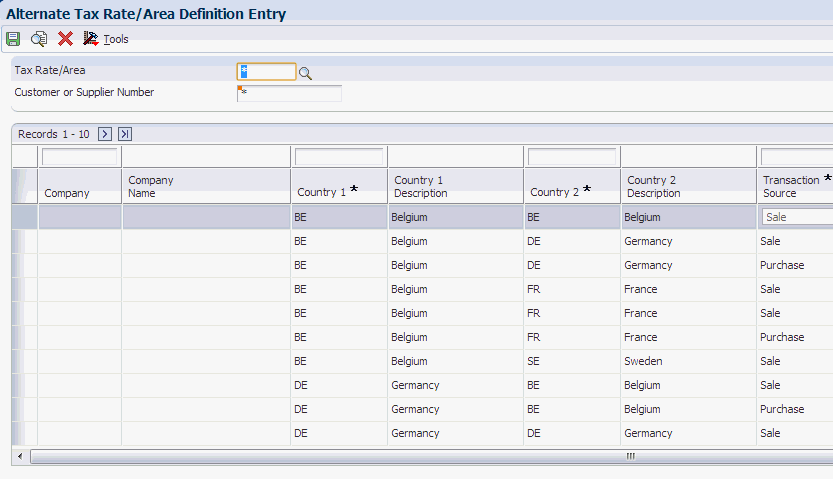Click the Tax Rate/Area input field
Image resolution: width=833 pixels, height=479 pixels.
point(266,72)
